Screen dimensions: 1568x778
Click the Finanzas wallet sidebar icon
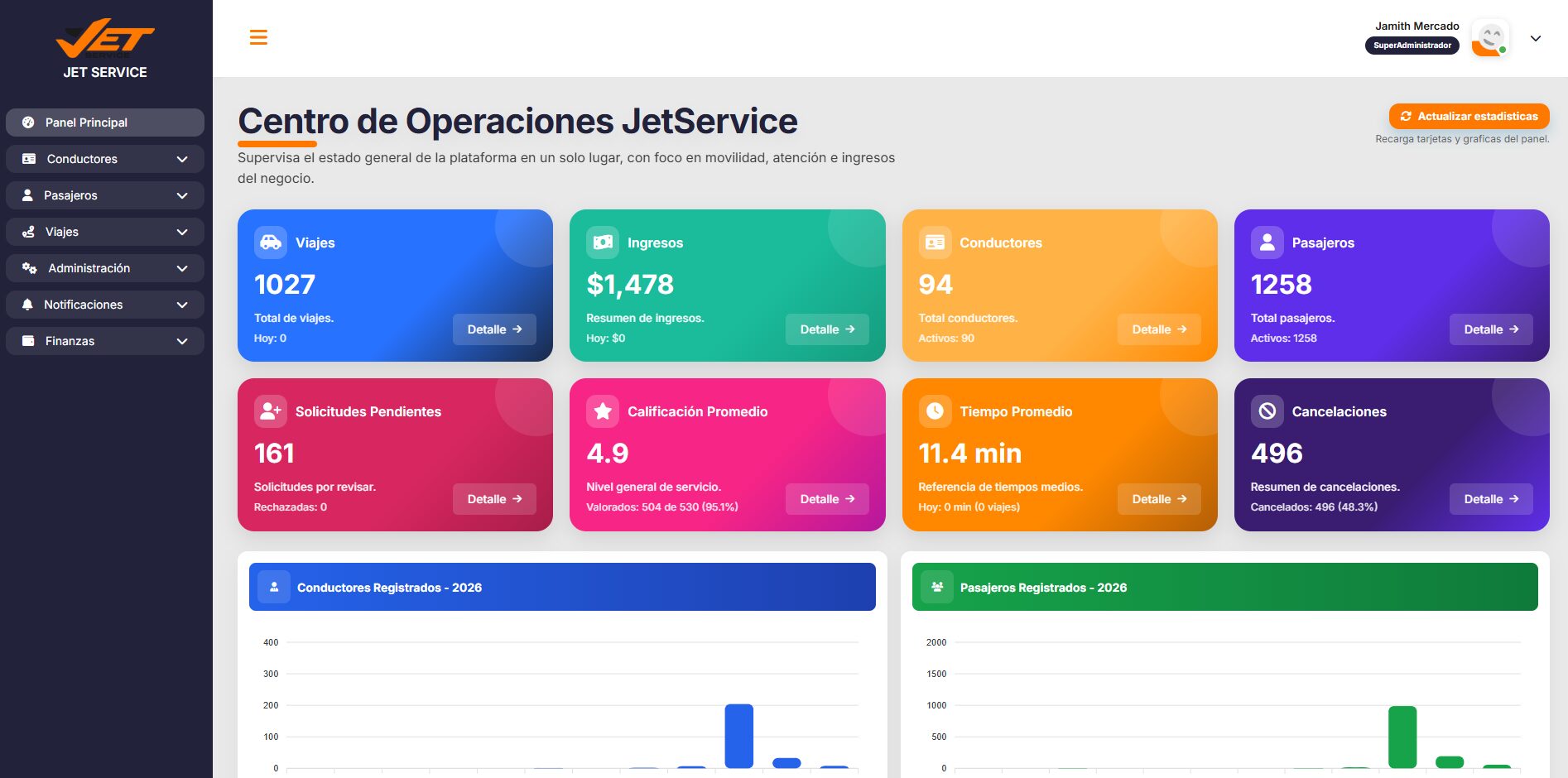[x=28, y=341]
